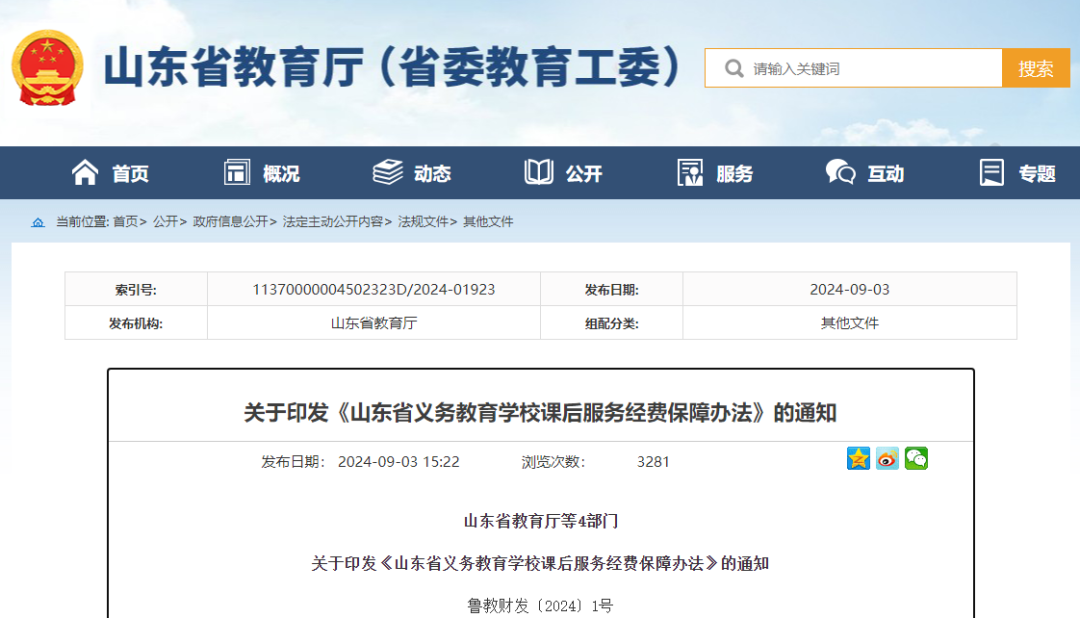Viewport: 1080px width, 618px height.
Task: Focus the 请输入关键词 search field
Action: tap(853, 68)
